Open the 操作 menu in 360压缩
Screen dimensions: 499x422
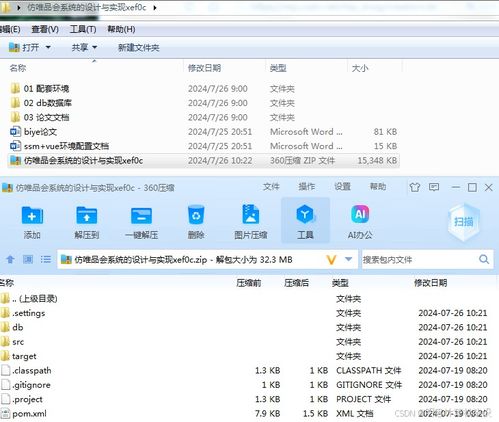click(307, 187)
